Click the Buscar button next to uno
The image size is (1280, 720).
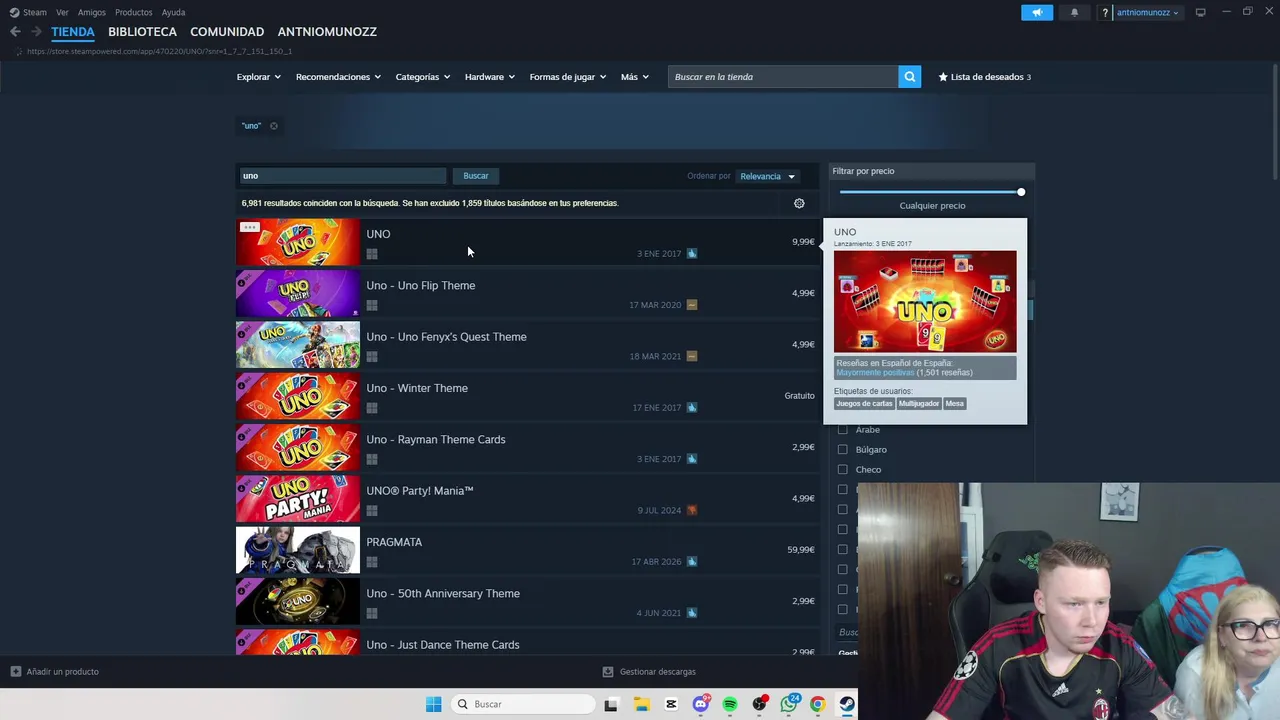[x=476, y=176]
